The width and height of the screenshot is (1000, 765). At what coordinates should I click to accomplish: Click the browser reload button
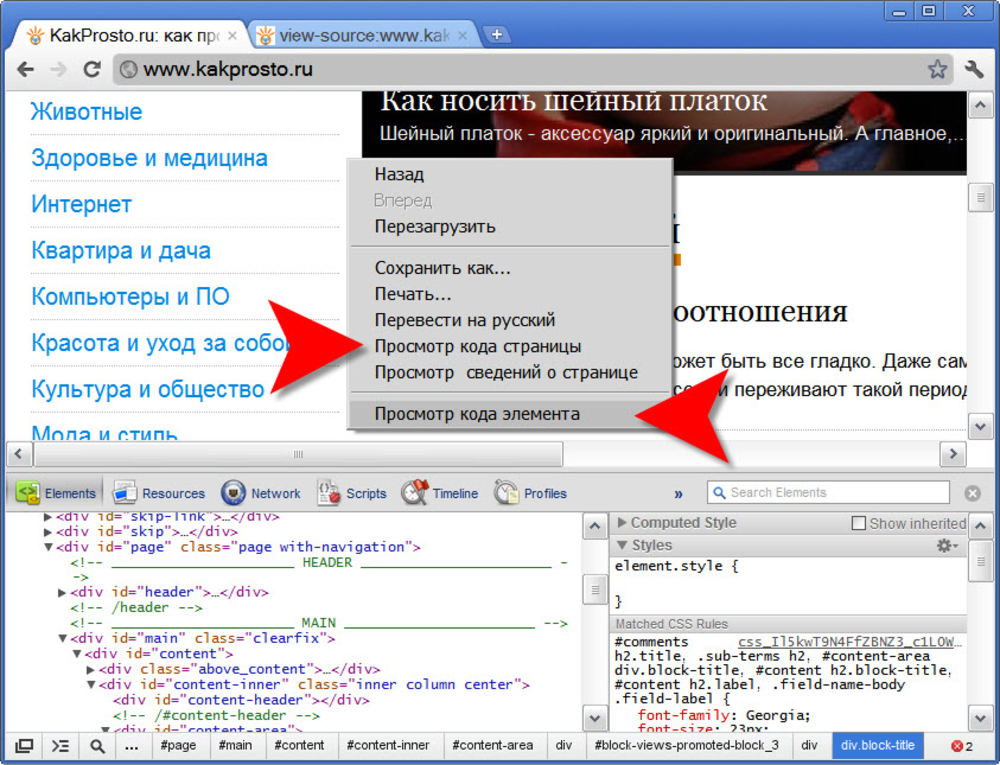point(92,69)
